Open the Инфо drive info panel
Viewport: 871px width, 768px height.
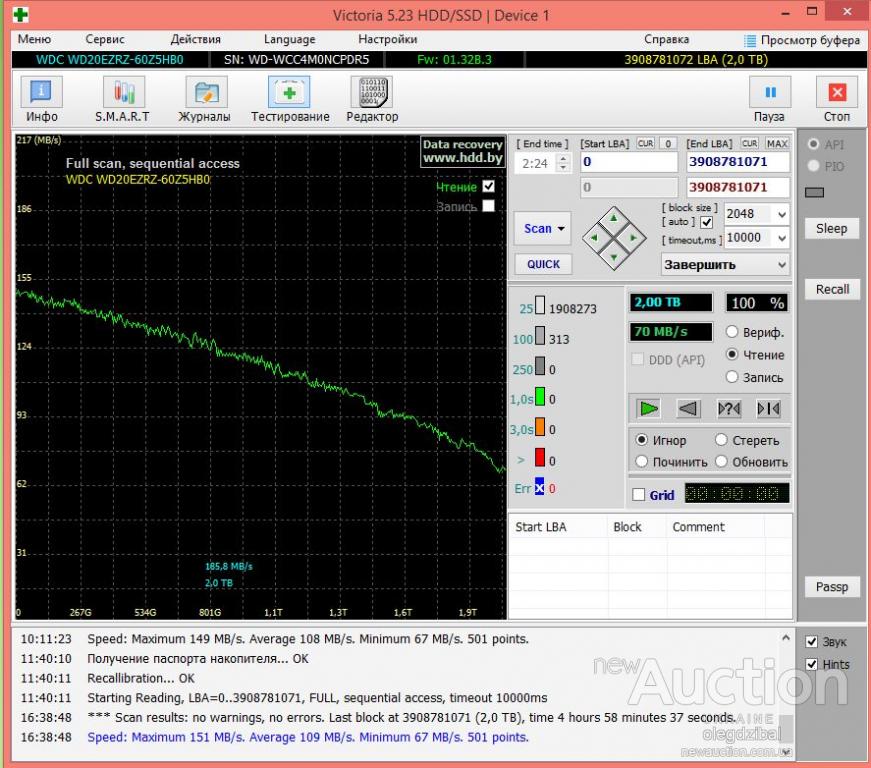(42, 100)
